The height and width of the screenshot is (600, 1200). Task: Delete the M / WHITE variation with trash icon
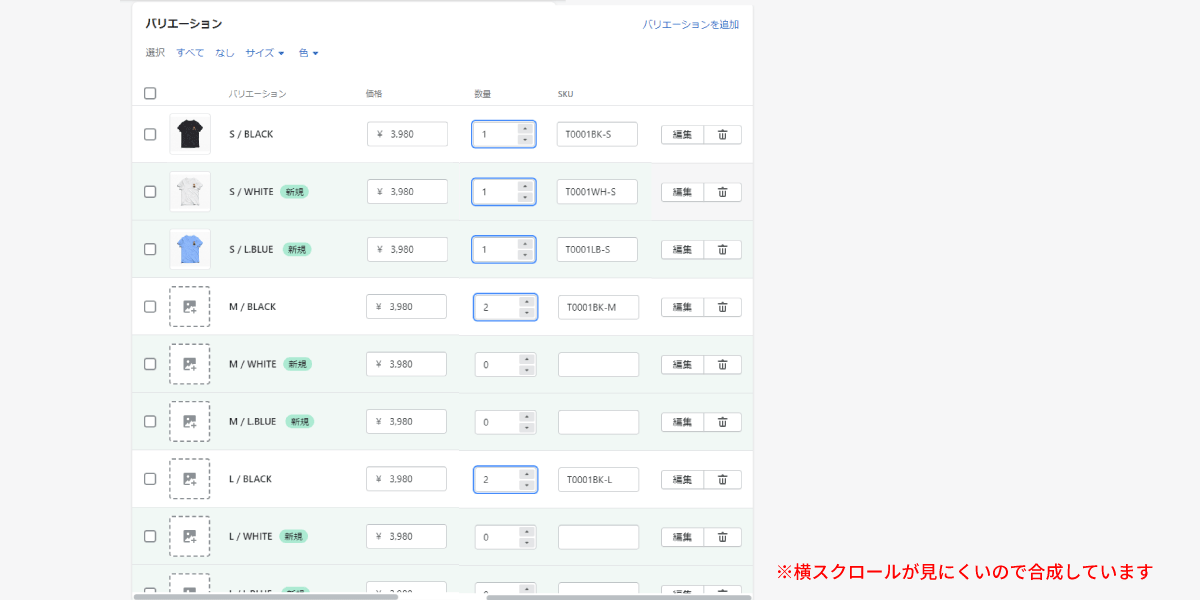coord(722,364)
